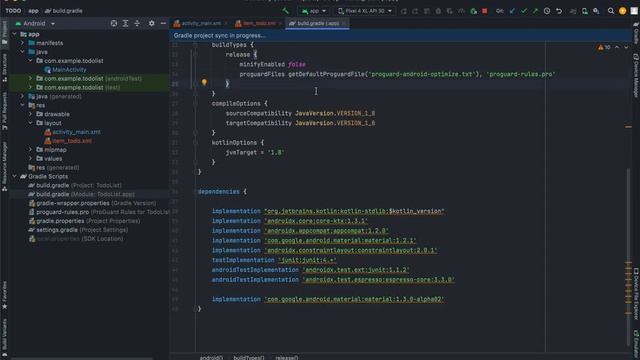Click the kotlin-stdlib implementation line
640x360 pixels.
[x=328, y=211]
